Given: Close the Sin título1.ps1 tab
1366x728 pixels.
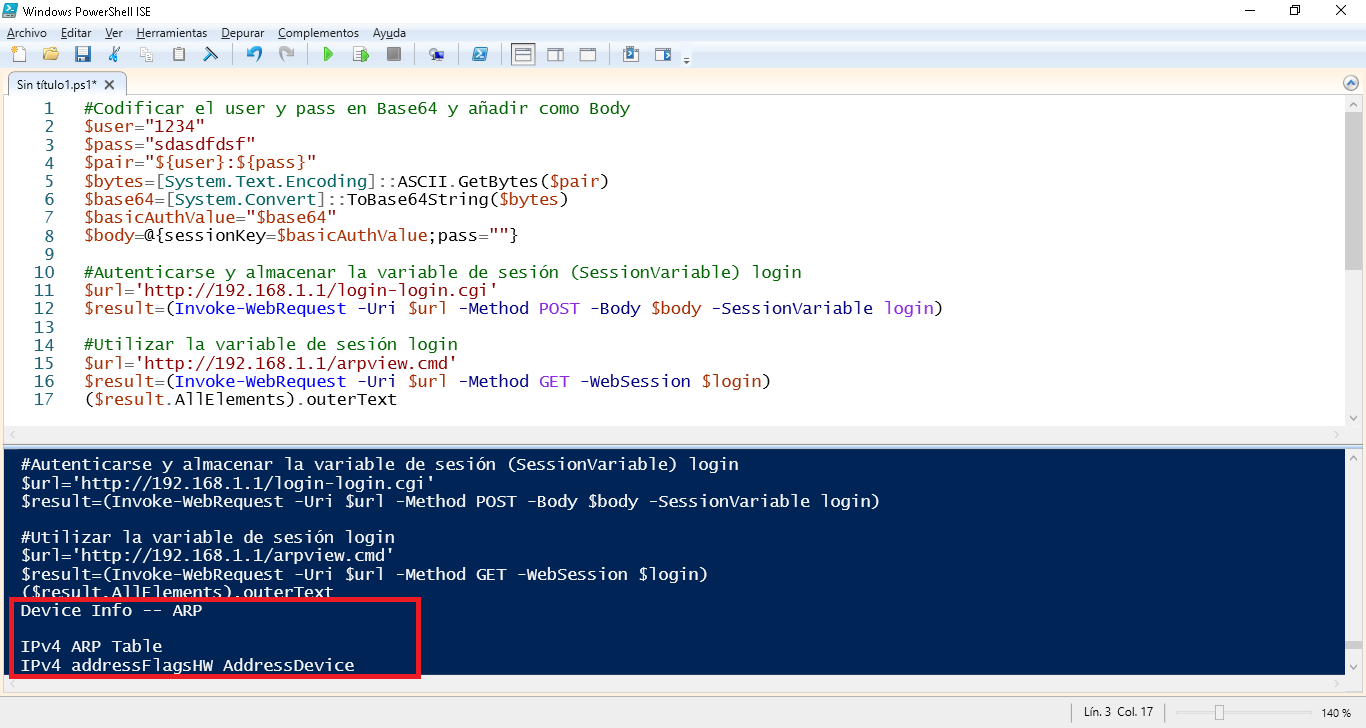Looking at the screenshot, I should [x=110, y=85].
